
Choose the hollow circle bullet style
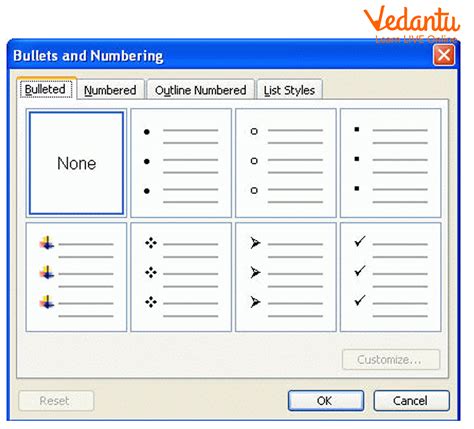click(286, 163)
